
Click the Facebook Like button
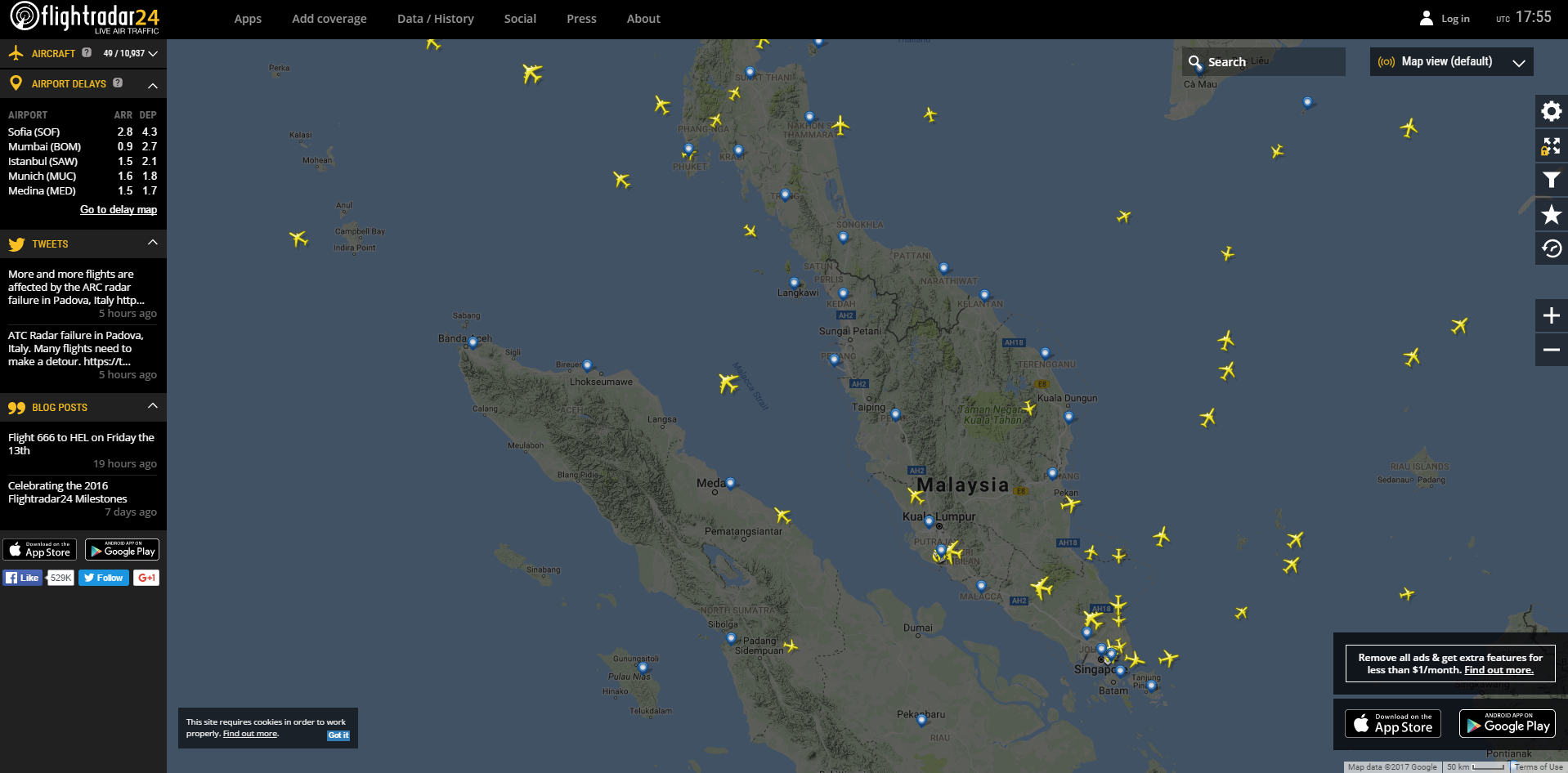pos(23,578)
